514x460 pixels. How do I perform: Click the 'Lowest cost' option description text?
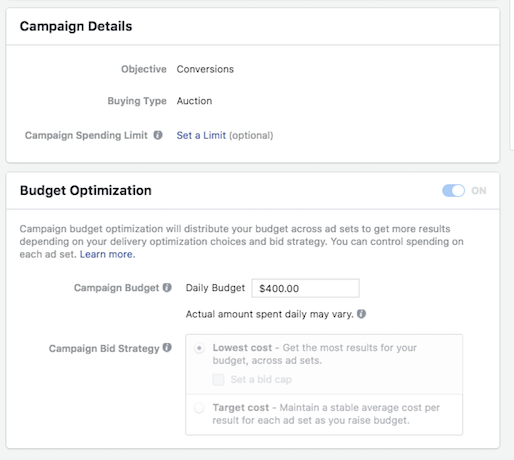pyautogui.click(x=315, y=354)
